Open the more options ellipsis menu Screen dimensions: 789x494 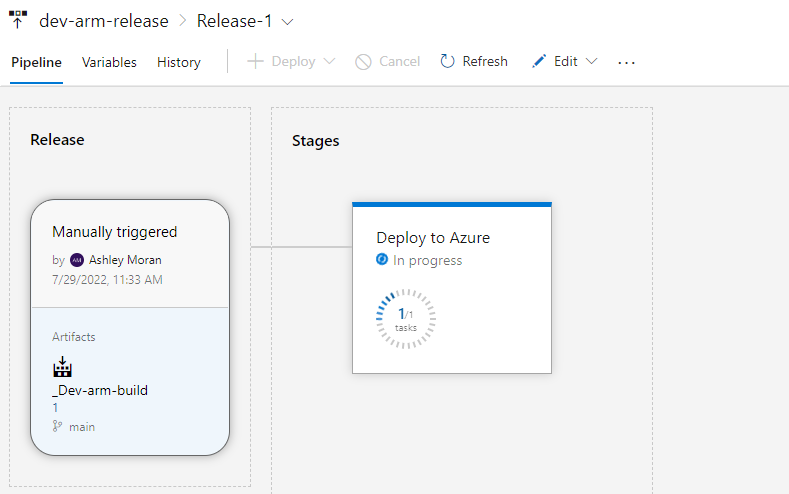(627, 62)
